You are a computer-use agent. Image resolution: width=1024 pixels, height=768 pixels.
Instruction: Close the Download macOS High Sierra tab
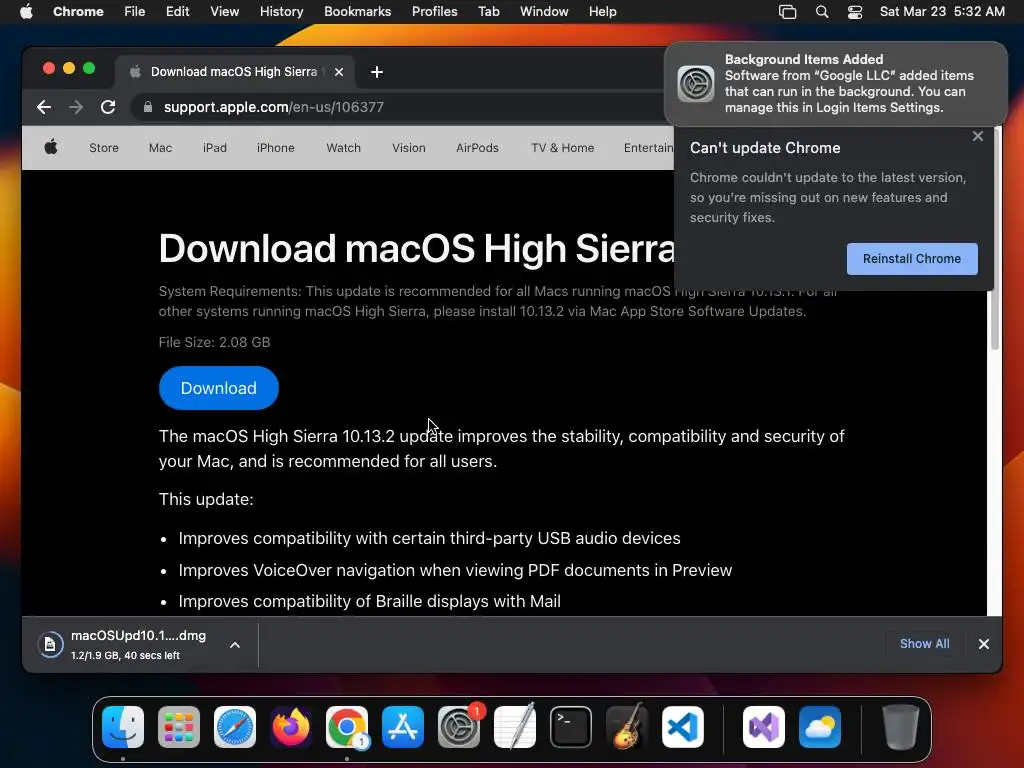click(339, 72)
